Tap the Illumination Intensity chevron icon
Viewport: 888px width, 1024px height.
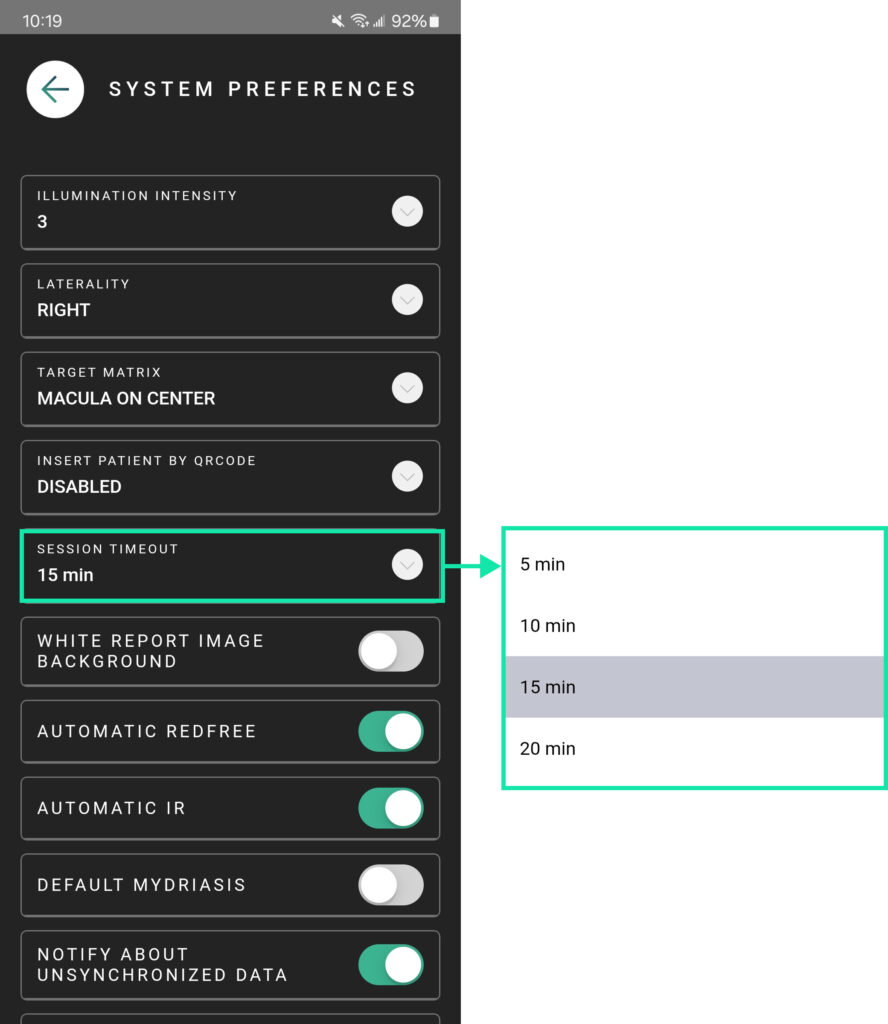(x=407, y=212)
